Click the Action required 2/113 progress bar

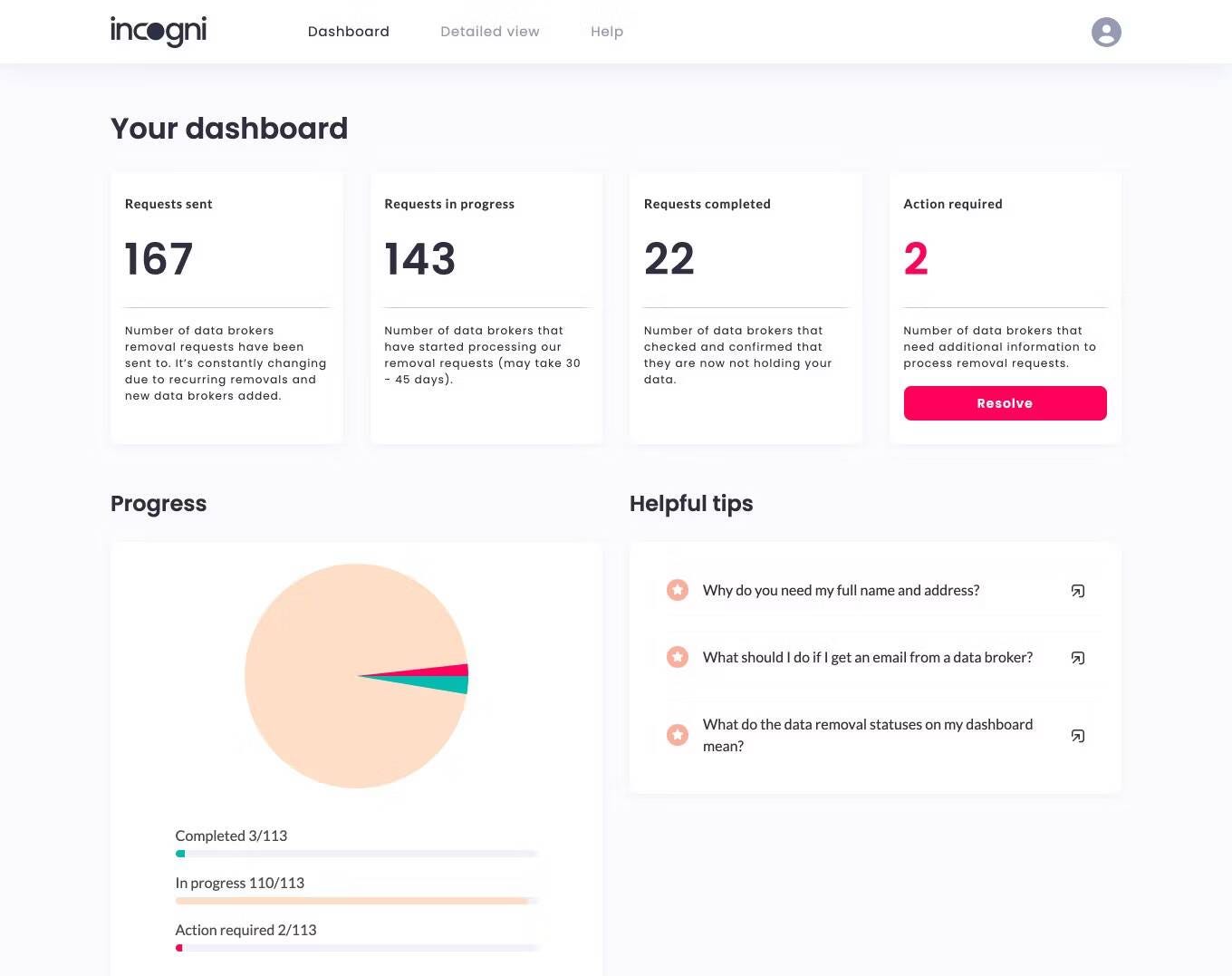pyautogui.click(x=357, y=948)
